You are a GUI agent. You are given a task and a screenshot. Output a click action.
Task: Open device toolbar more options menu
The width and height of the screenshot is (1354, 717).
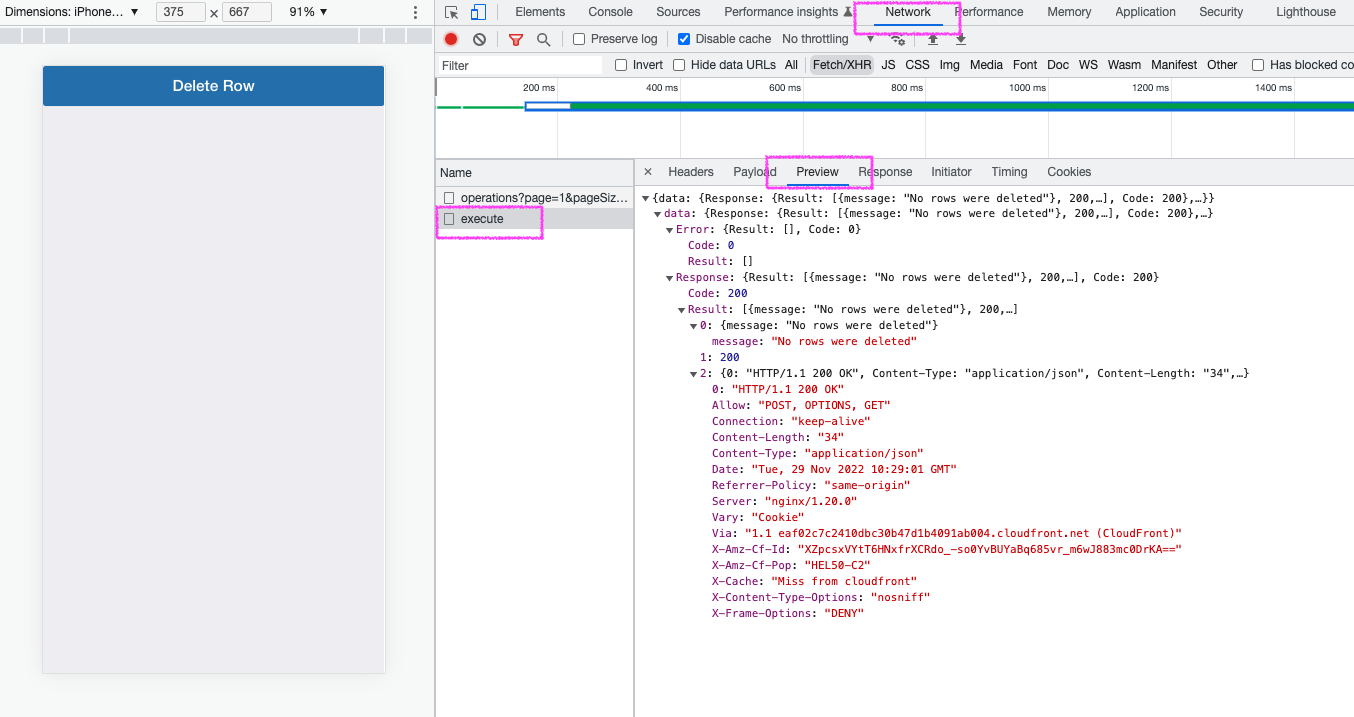tap(416, 12)
